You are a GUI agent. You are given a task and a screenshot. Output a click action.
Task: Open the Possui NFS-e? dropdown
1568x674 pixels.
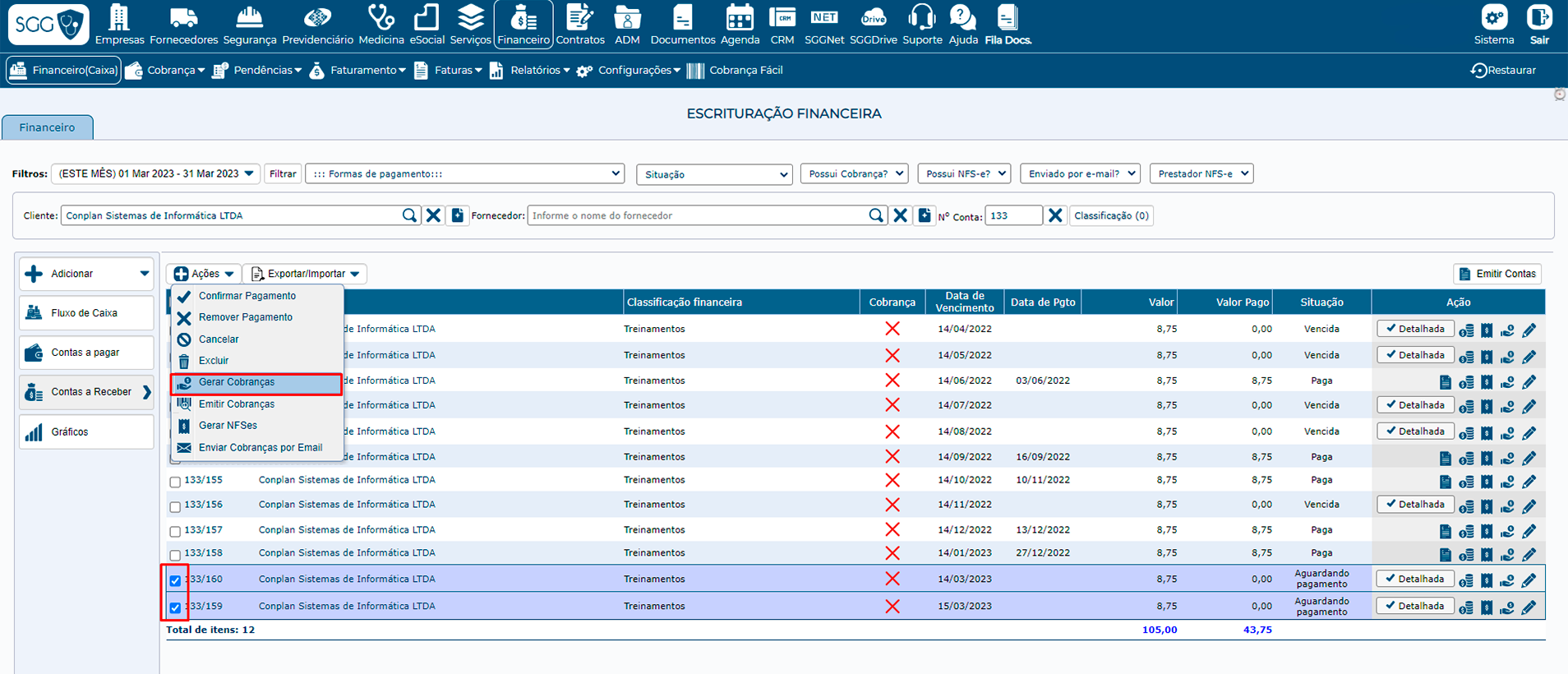pos(964,173)
